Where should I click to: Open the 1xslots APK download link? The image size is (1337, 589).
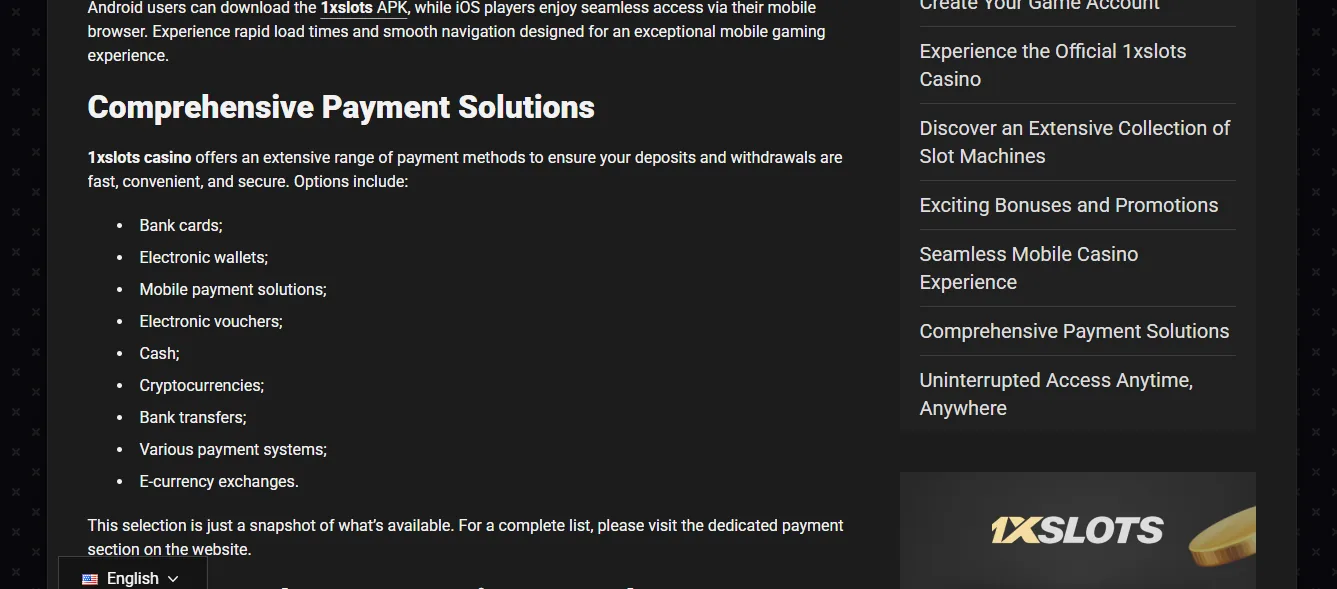tap(364, 8)
